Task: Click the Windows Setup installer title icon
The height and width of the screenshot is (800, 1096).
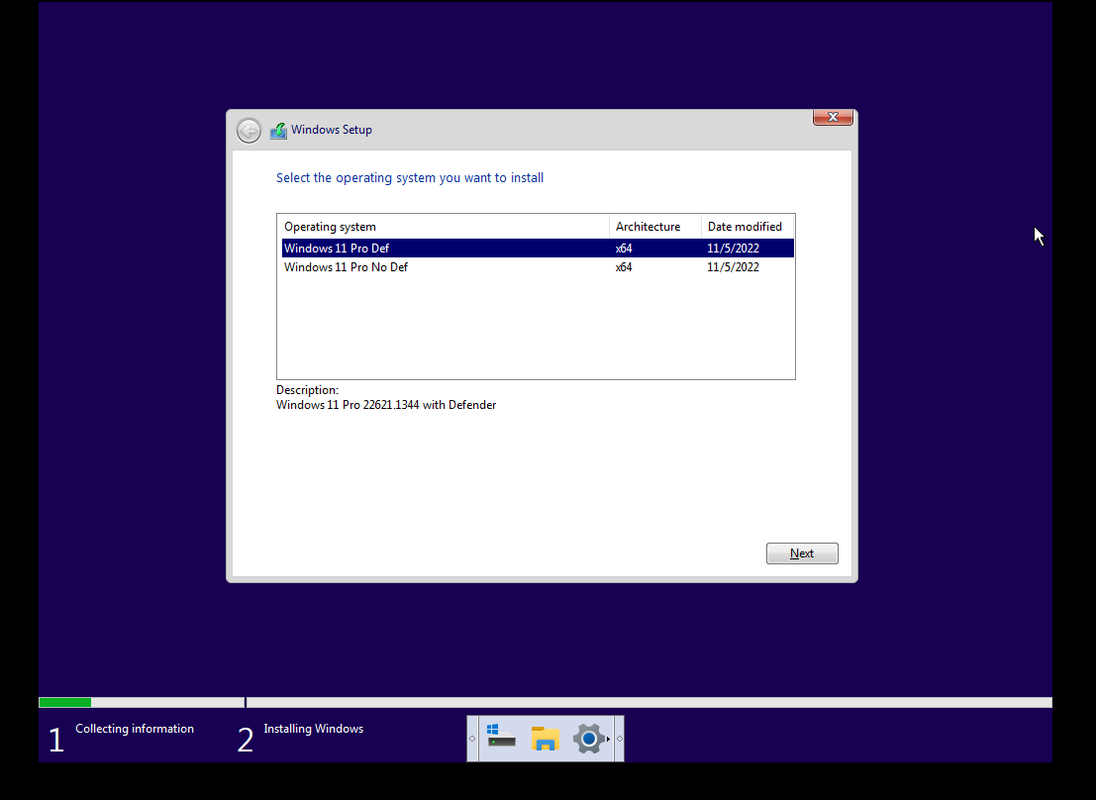Action: pos(278,131)
